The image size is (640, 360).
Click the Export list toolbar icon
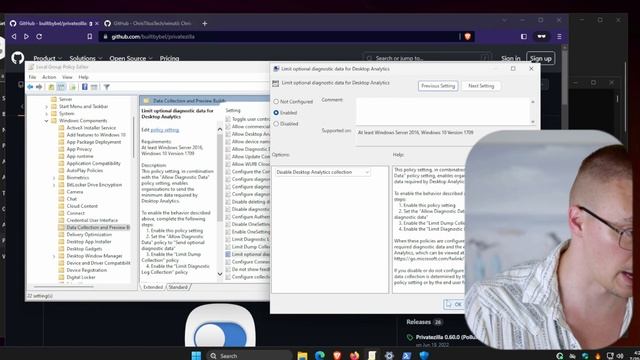click(x=73, y=87)
